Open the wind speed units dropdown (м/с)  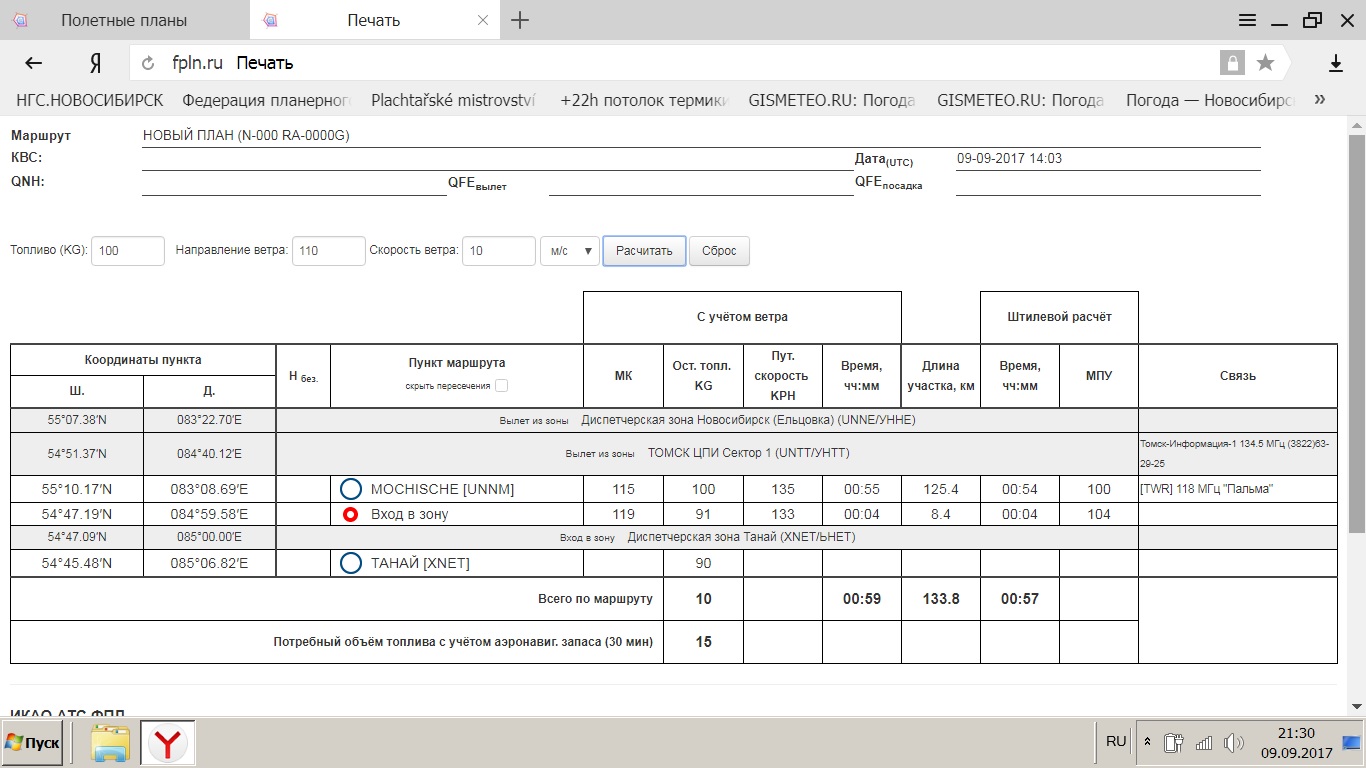(x=569, y=251)
